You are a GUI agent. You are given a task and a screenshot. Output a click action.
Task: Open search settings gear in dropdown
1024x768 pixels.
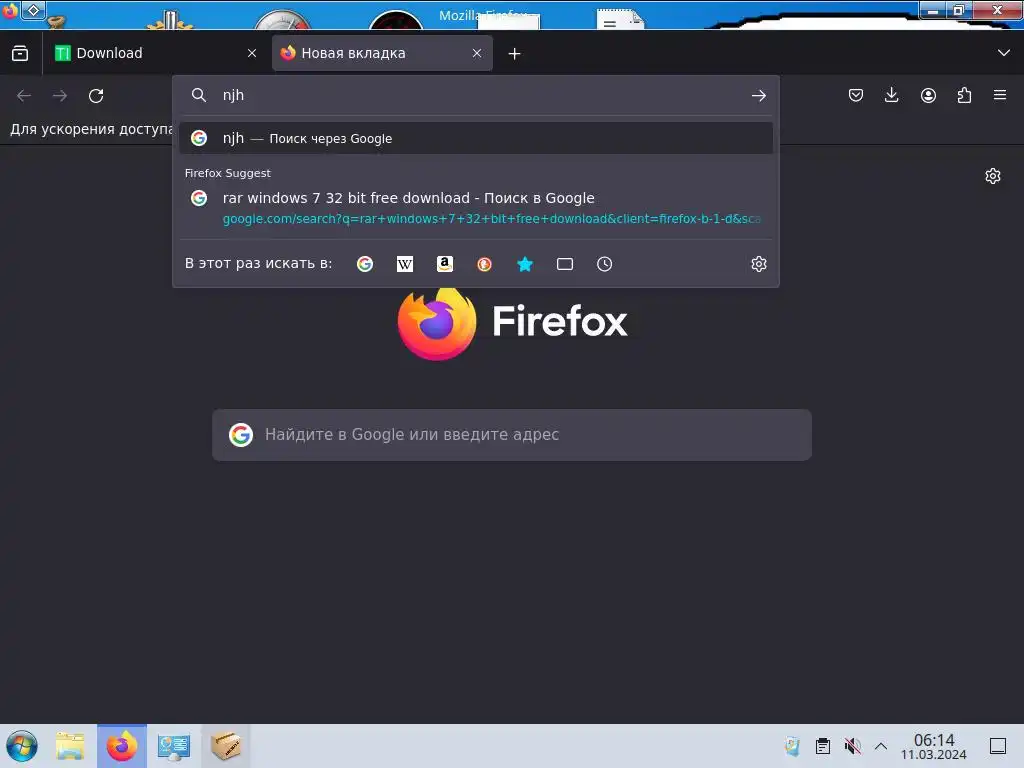[758, 264]
